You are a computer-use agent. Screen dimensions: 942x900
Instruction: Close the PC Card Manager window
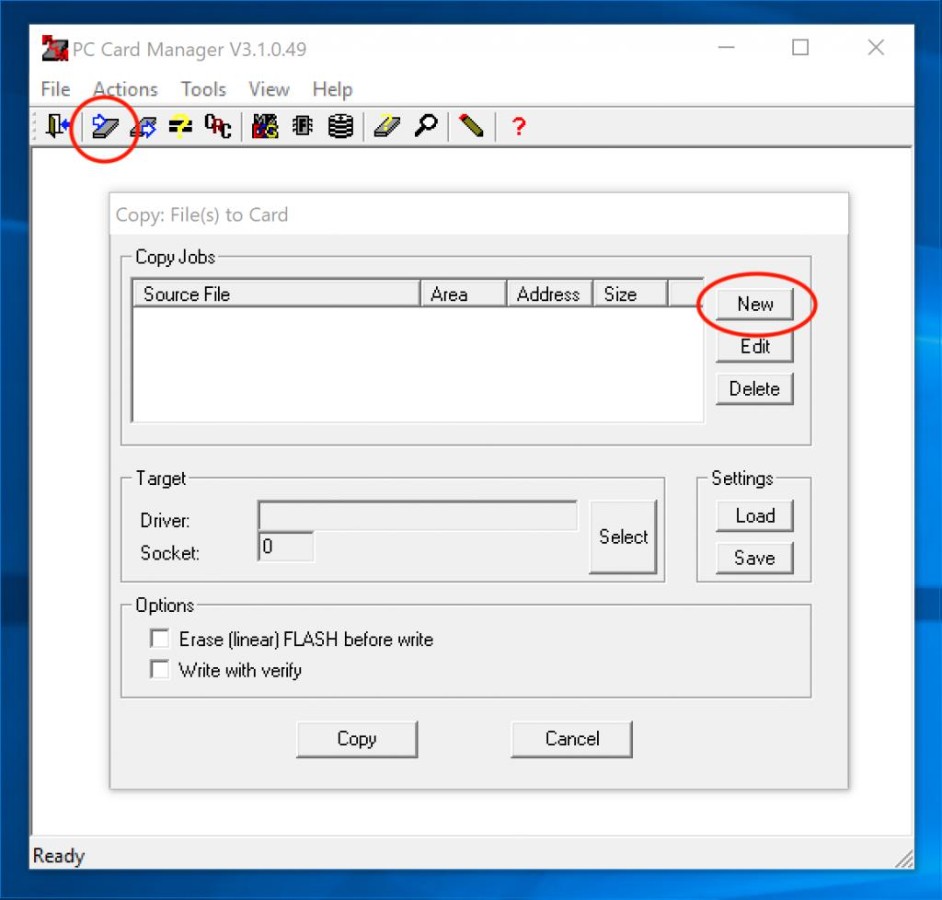point(876,47)
